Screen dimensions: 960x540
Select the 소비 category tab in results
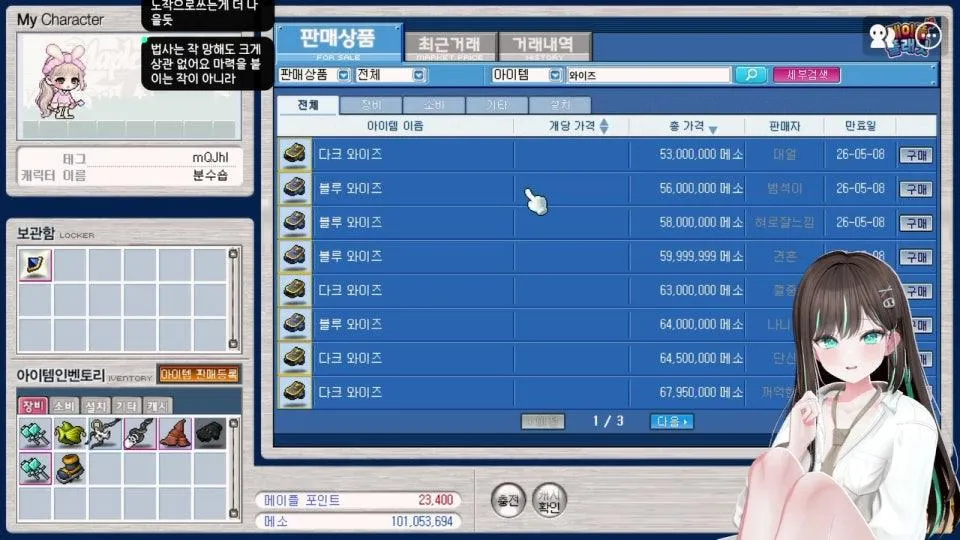click(434, 105)
